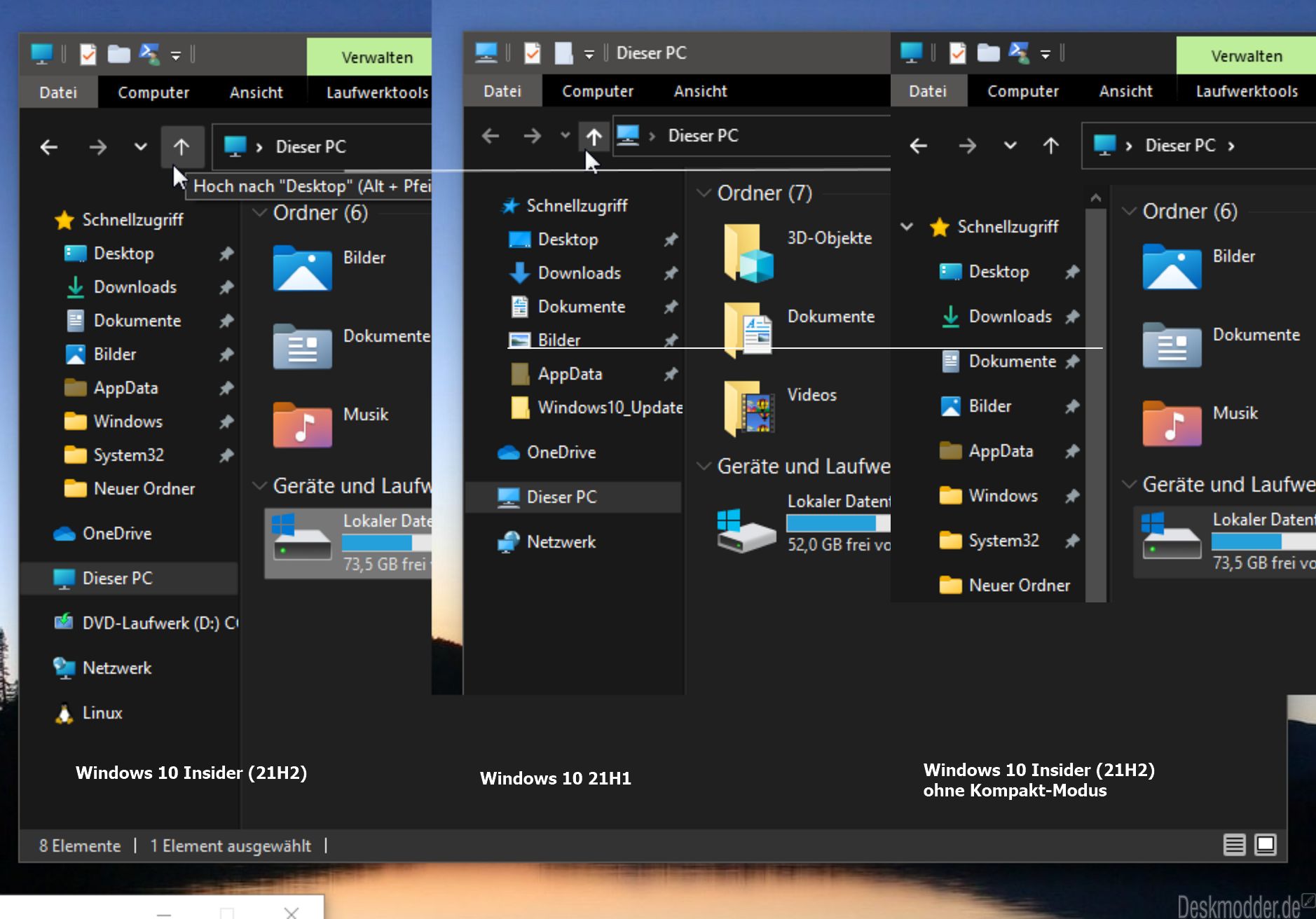Click New folder icon in left window toolbar
This screenshot has width=1316, height=919.
click(118, 54)
